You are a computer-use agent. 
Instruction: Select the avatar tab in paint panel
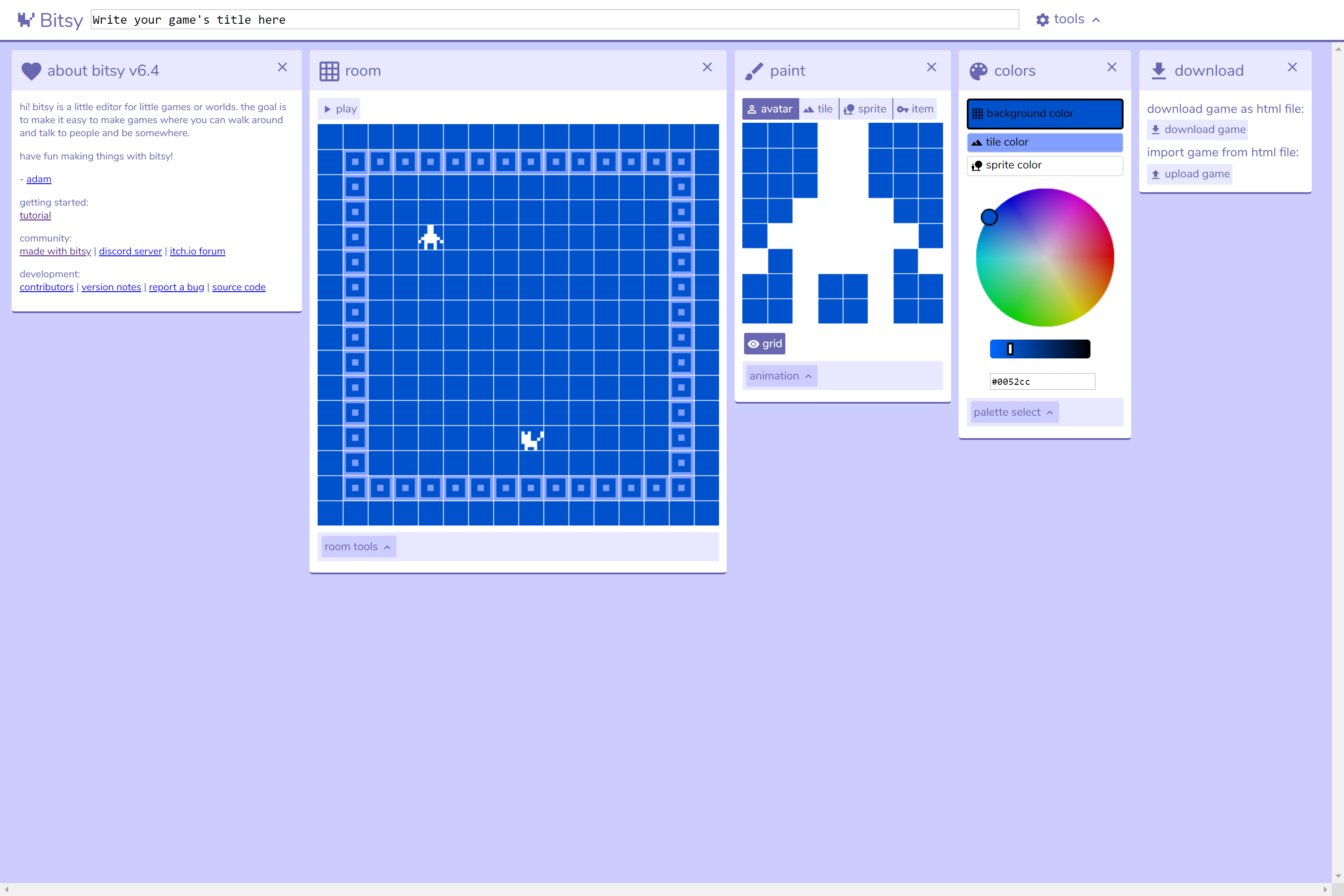(x=770, y=108)
